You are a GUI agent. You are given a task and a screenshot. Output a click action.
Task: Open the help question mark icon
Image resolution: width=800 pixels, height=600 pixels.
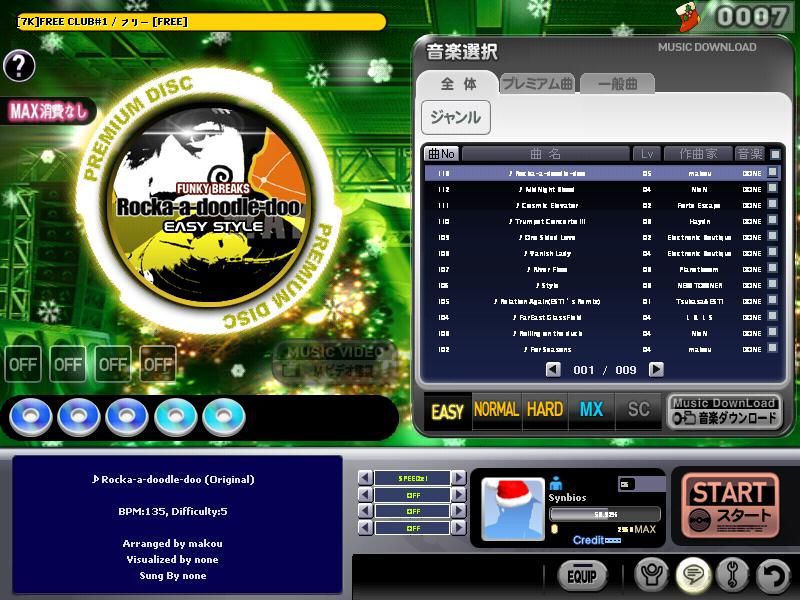(x=19, y=66)
